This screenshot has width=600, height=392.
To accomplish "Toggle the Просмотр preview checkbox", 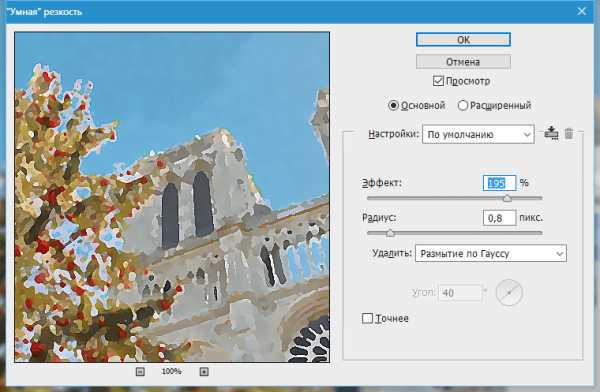I will coord(438,81).
